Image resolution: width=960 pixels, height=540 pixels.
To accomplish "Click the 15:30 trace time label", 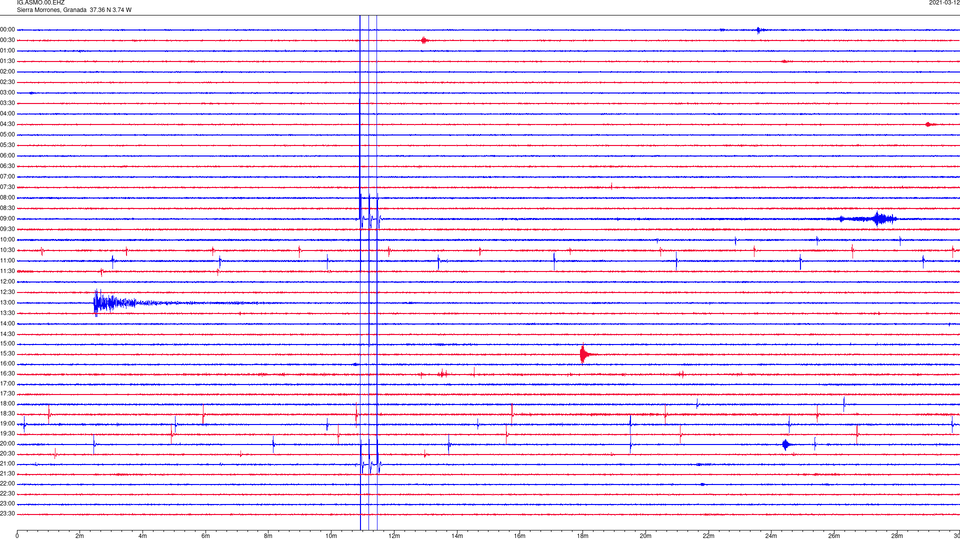I will tap(7, 354).
